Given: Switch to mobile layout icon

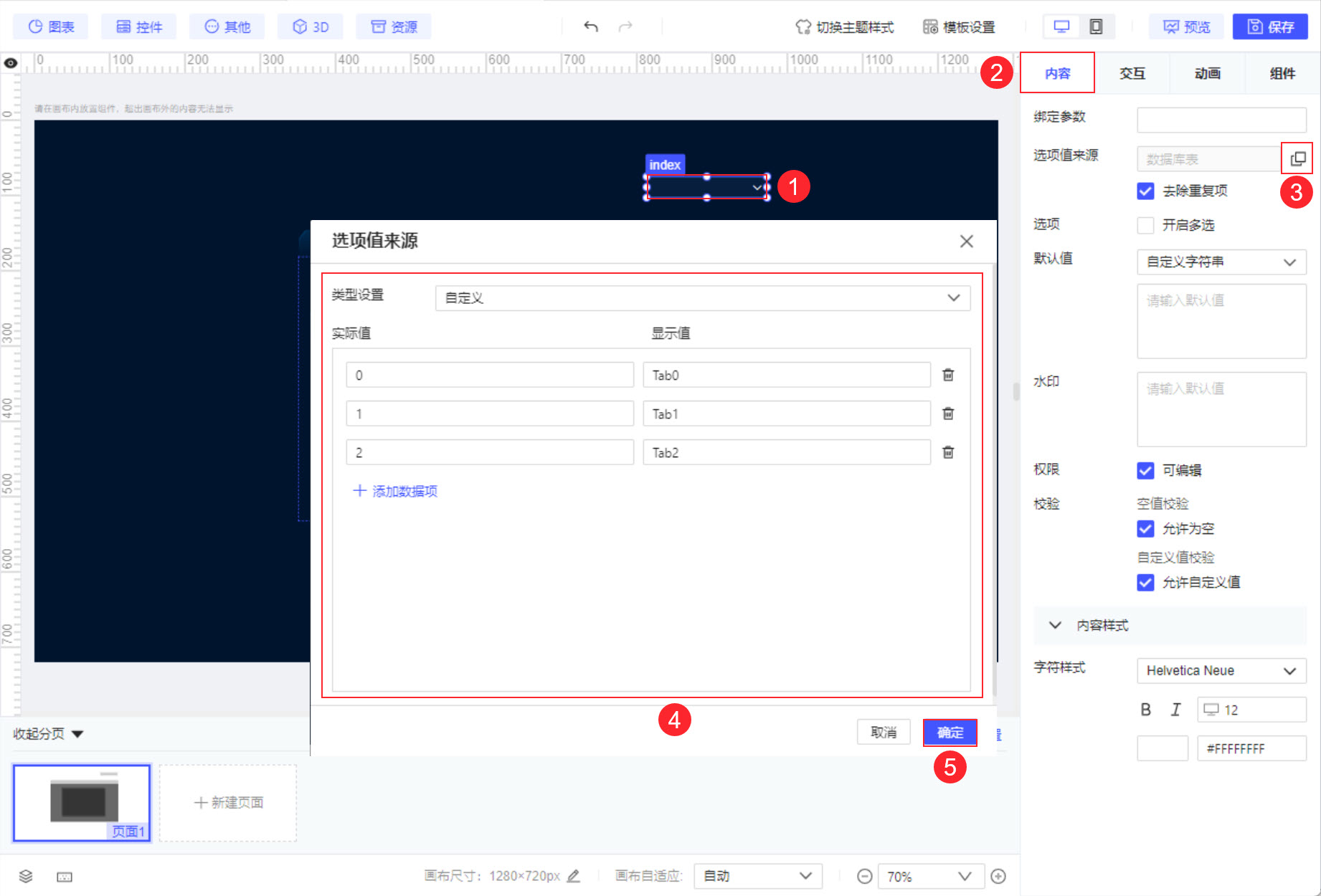Looking at the screenshot, I should [1096, 27].
